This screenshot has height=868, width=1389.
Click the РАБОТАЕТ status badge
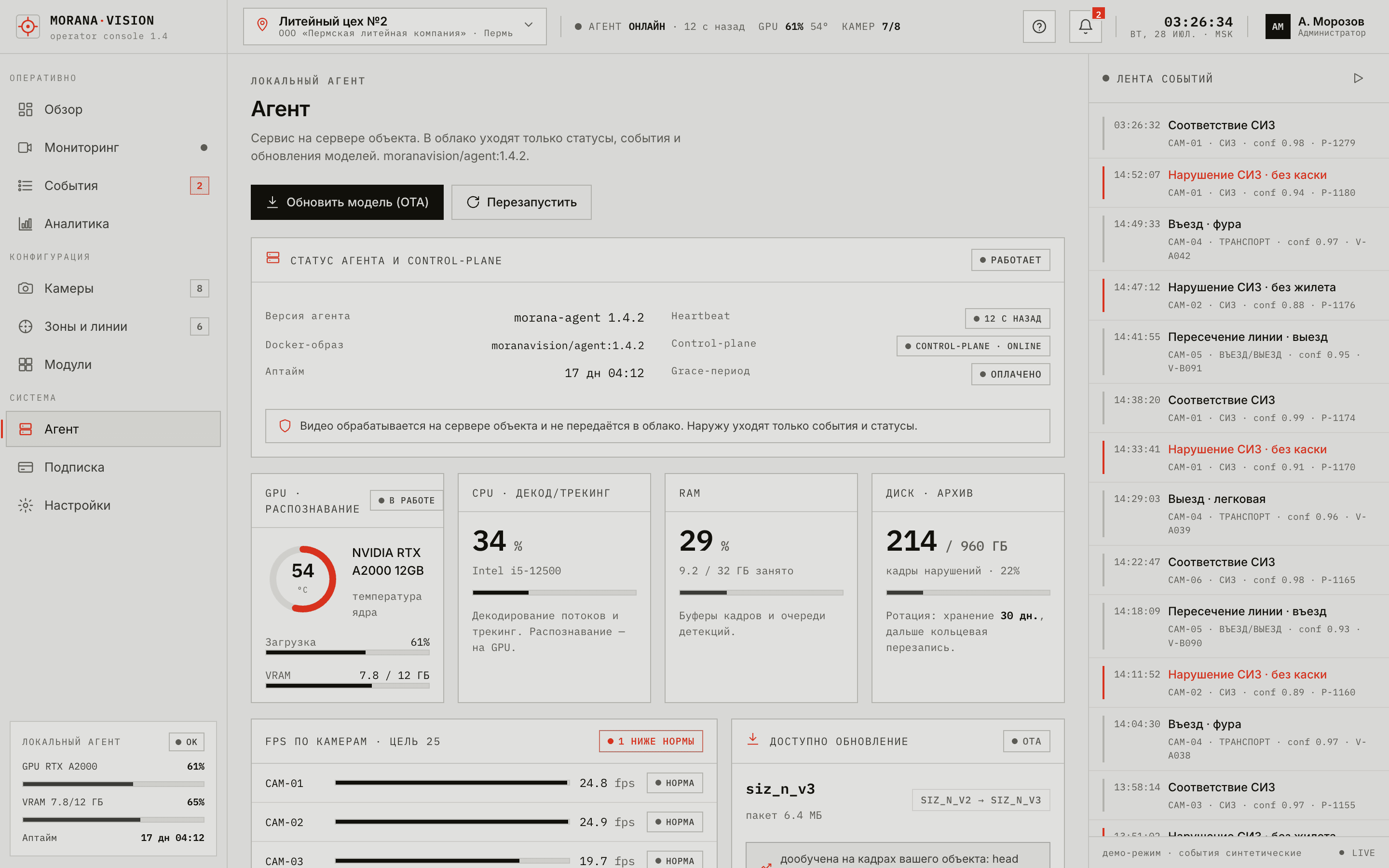click(1010, 260)
